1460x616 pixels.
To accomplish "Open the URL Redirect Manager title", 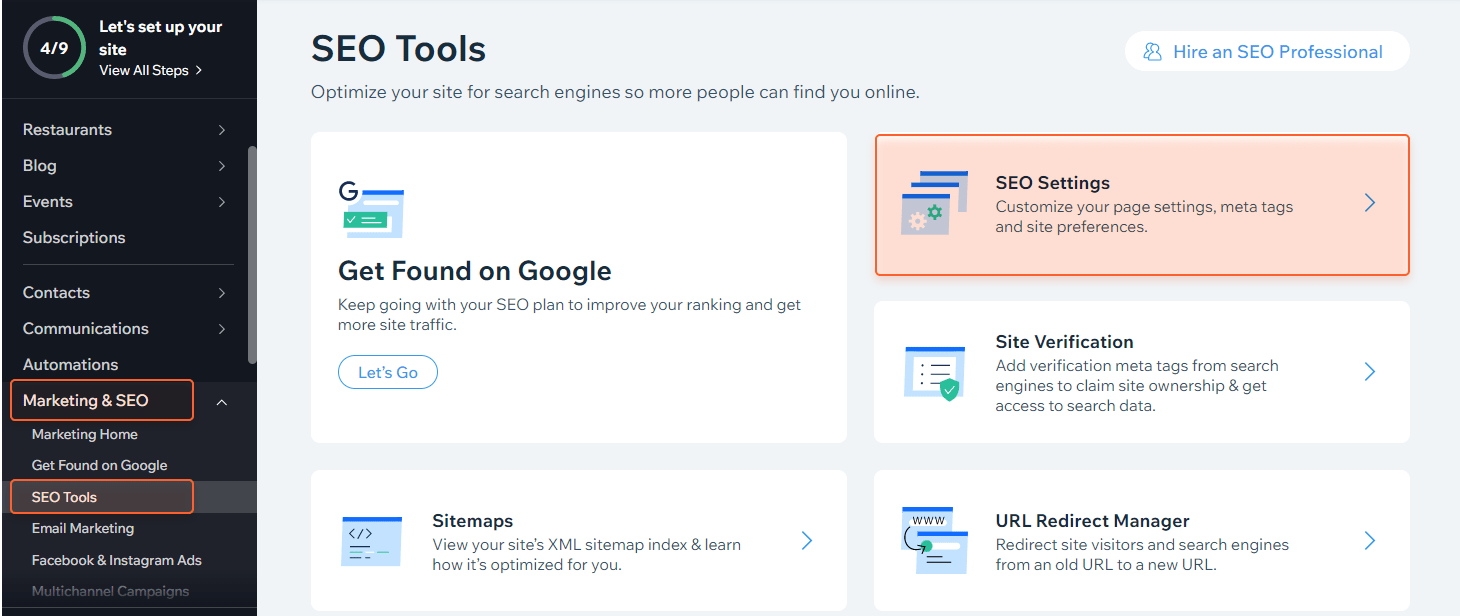I will click(1093, 521).
